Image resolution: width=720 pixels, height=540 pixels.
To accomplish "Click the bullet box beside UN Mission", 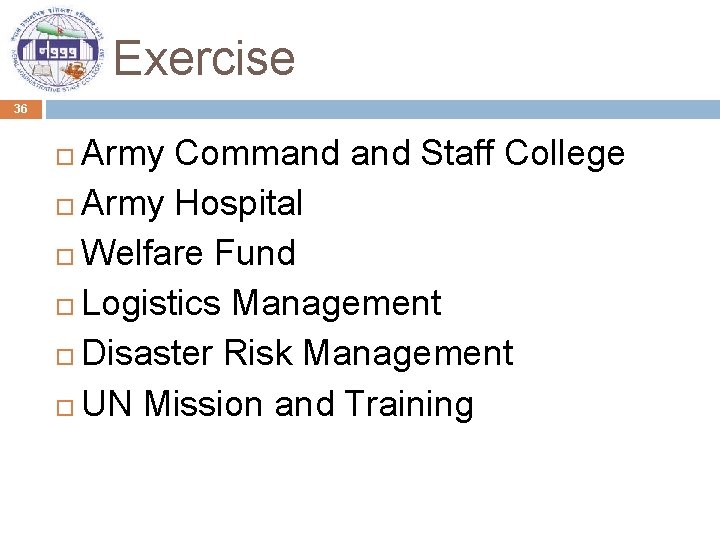I will 65,407.
